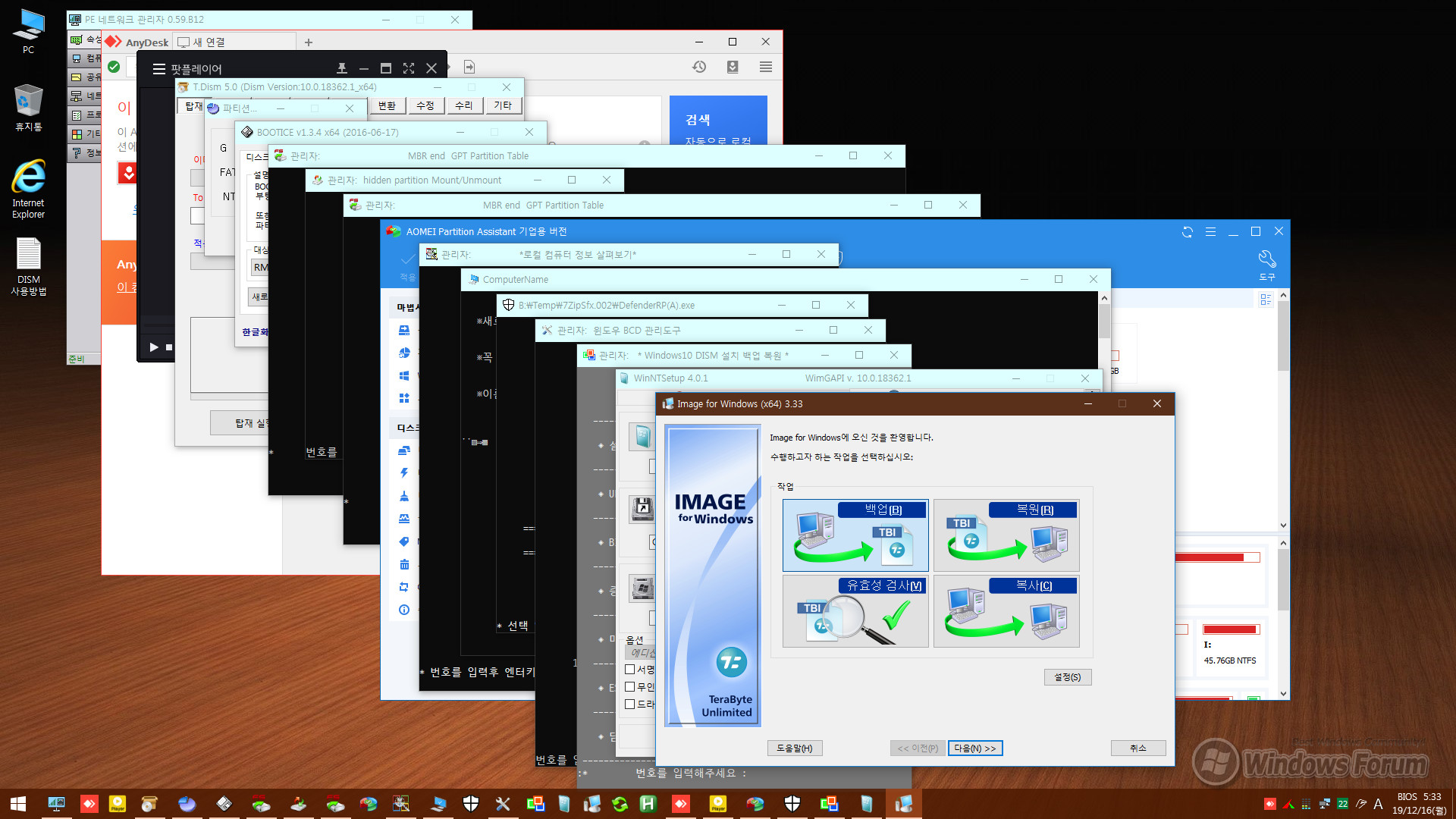Viewport: 1456px width, 819px height.
Task: Click the lightning bolt icon in AOMEI sidebar
Action: click(404, 473)
